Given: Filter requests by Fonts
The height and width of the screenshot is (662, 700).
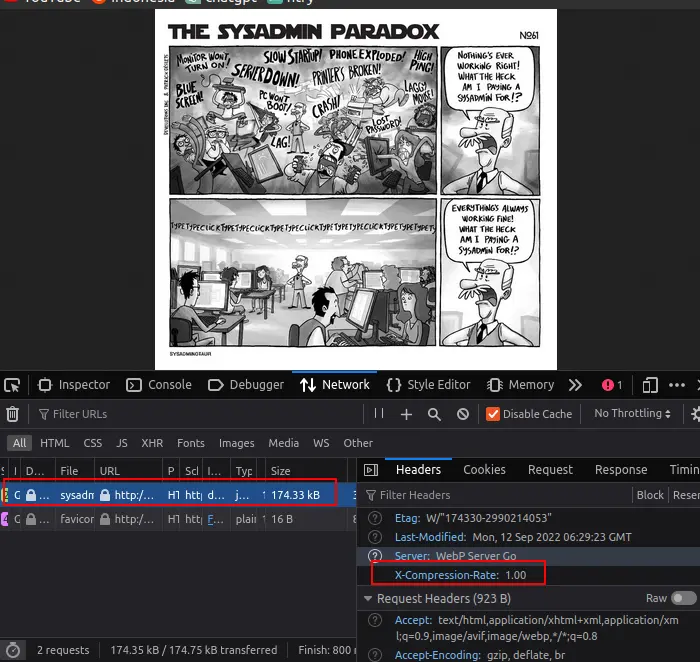Looking at the screenshot, I should click(191, 443).
